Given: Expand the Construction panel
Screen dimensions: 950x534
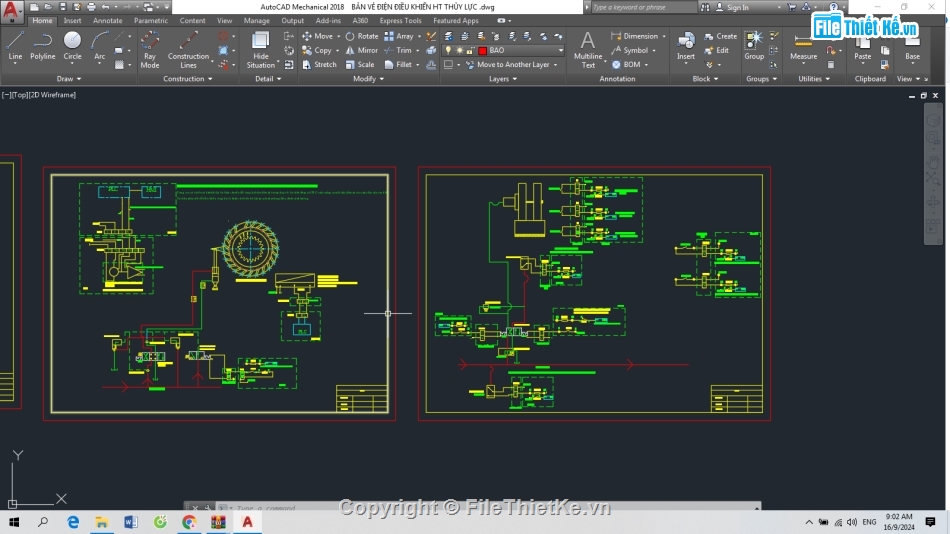Looking at the screenshot, I should coord(188,79).
